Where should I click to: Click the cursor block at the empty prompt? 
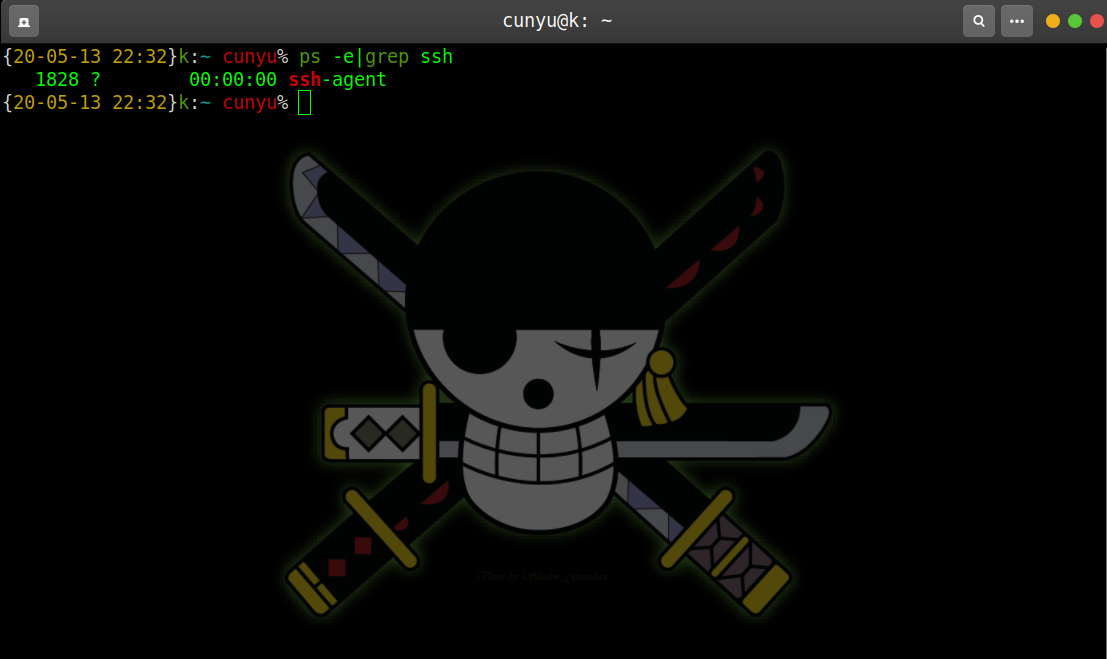click(x=304, y=103)
